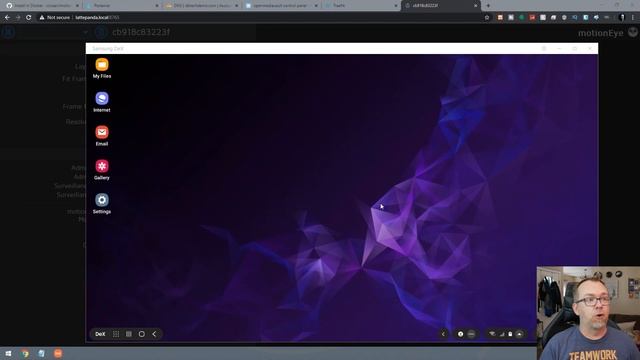Open the Windows Start menu
Screen dimensions: 640x360
pyautogui.click(x=8, y=353)
